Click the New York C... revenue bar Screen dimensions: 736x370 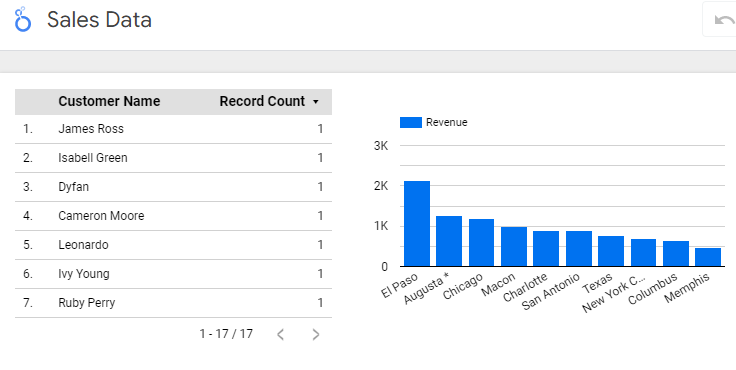[643, 253]
